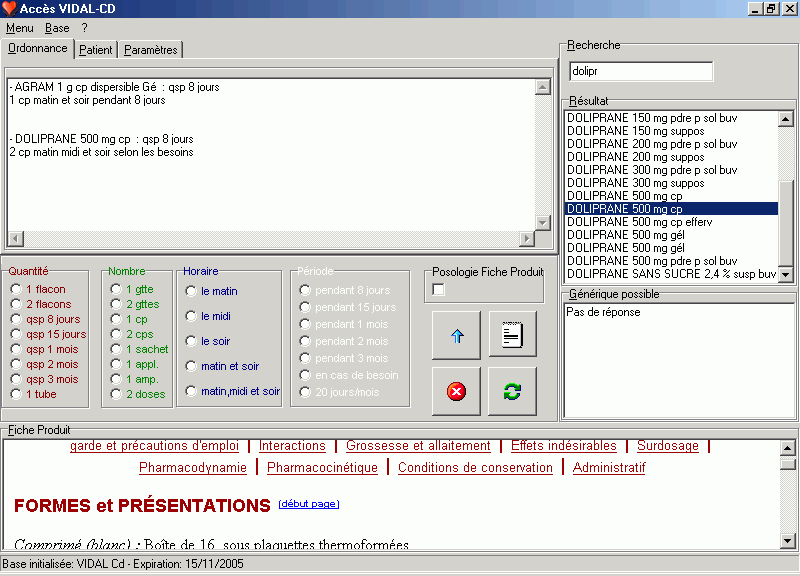Open the Administratif link
The image size is (800, 576).
pos(609,468)
